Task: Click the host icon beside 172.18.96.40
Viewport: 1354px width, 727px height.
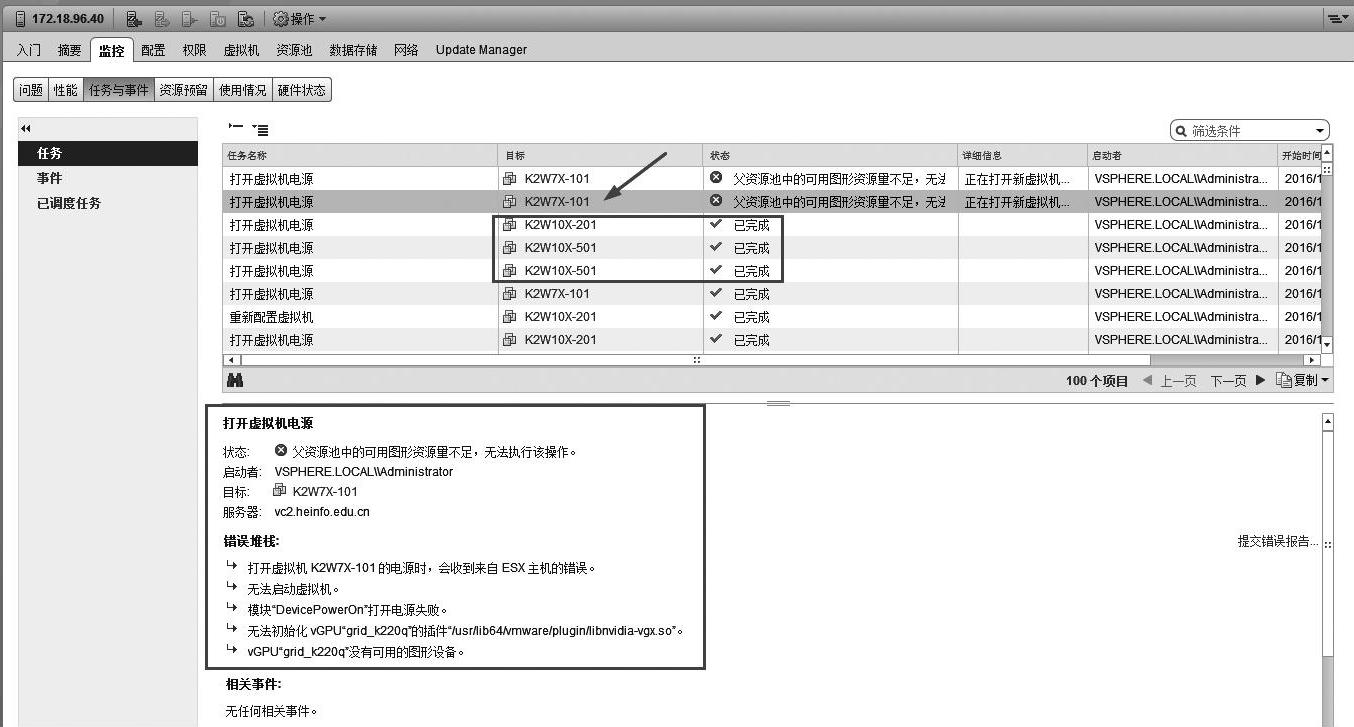Action: point(22,19)
